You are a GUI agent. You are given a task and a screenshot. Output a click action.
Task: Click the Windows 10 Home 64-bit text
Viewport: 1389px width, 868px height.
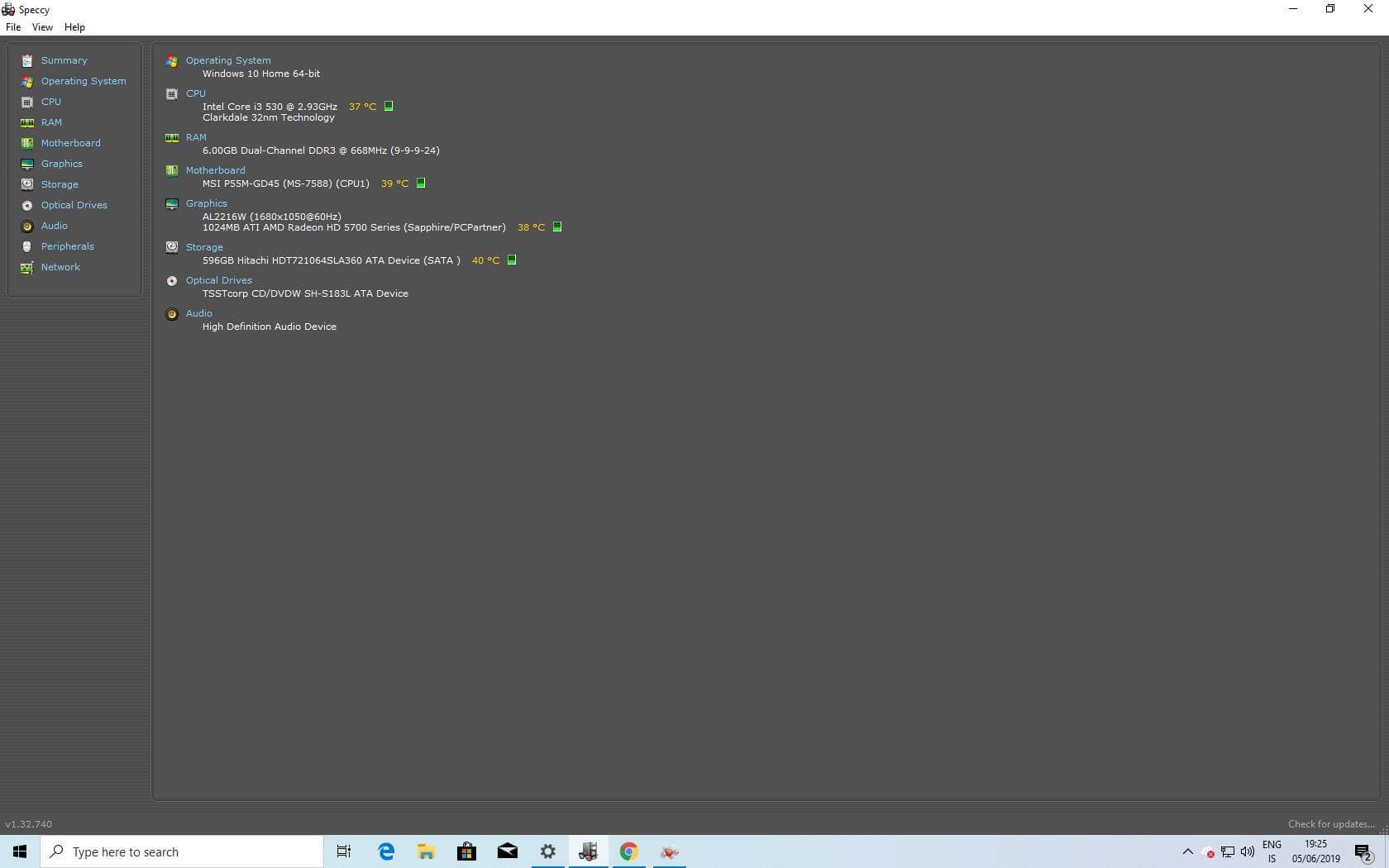[x=261, y=74]
